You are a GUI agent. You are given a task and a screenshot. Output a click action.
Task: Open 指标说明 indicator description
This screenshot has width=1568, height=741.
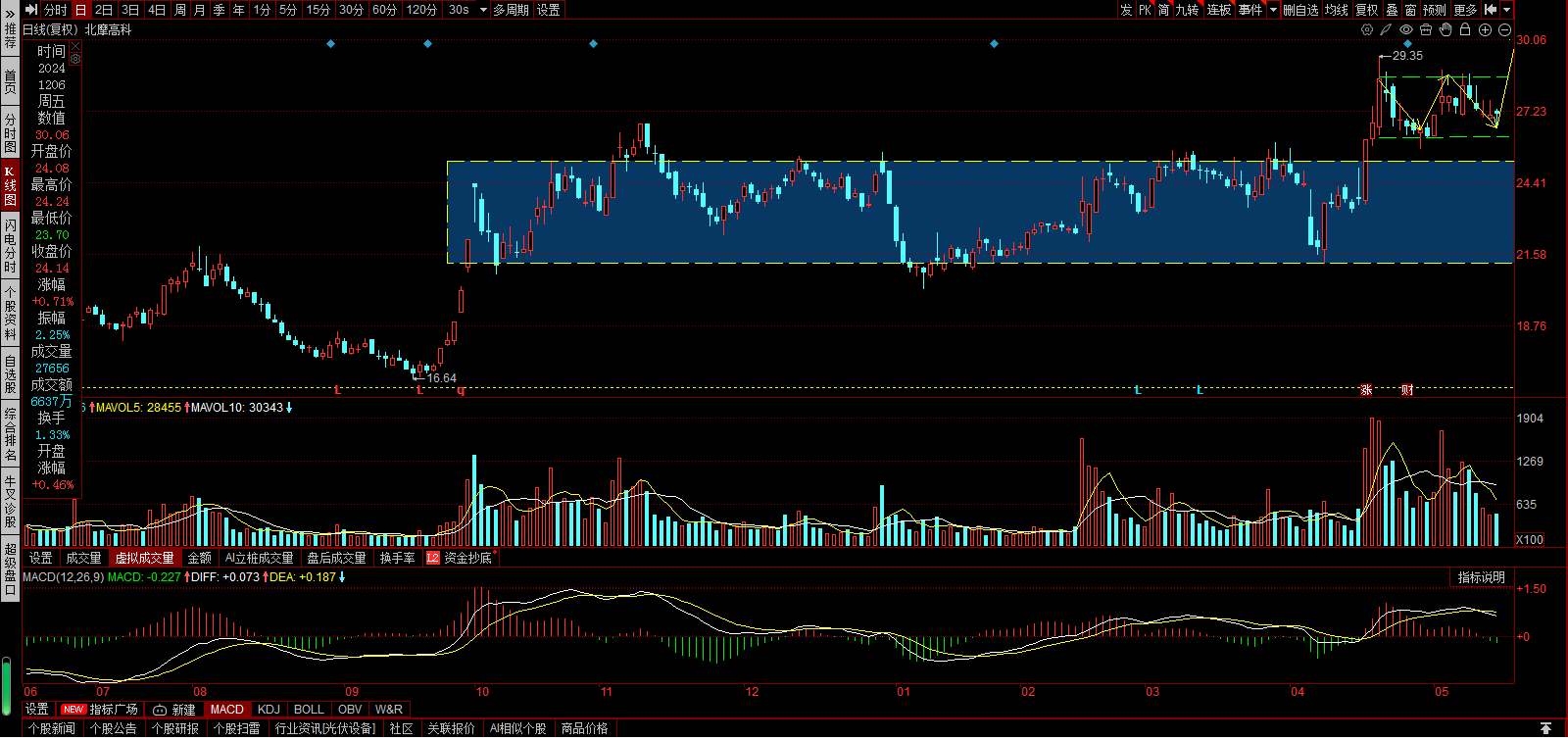click(1481, 577)
